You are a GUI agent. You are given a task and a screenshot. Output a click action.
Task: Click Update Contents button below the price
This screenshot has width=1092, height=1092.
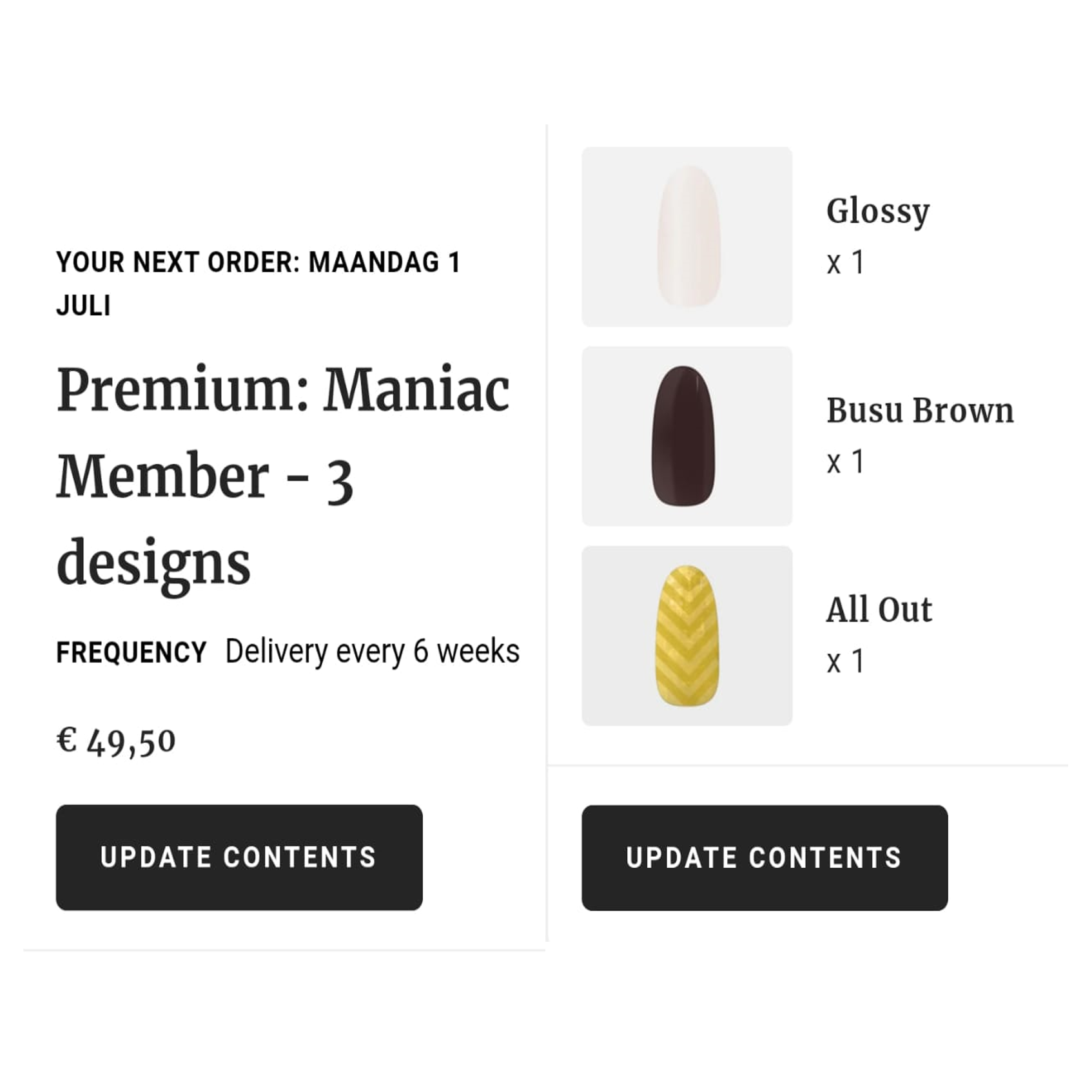(239, 857)
